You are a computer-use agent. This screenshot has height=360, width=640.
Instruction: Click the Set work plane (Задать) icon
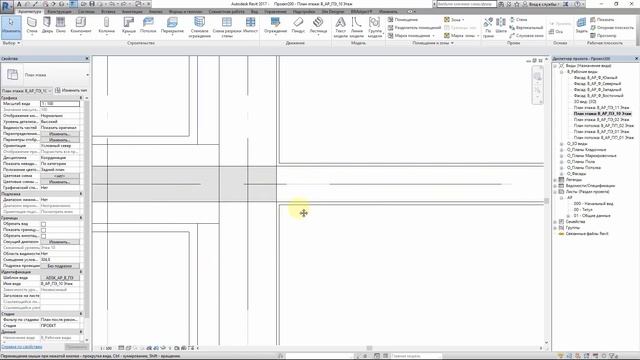[582, 26]
